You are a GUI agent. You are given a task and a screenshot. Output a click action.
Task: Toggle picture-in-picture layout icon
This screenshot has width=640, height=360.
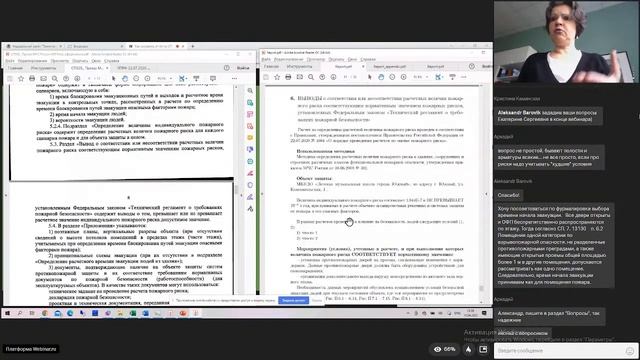(483, 349)
